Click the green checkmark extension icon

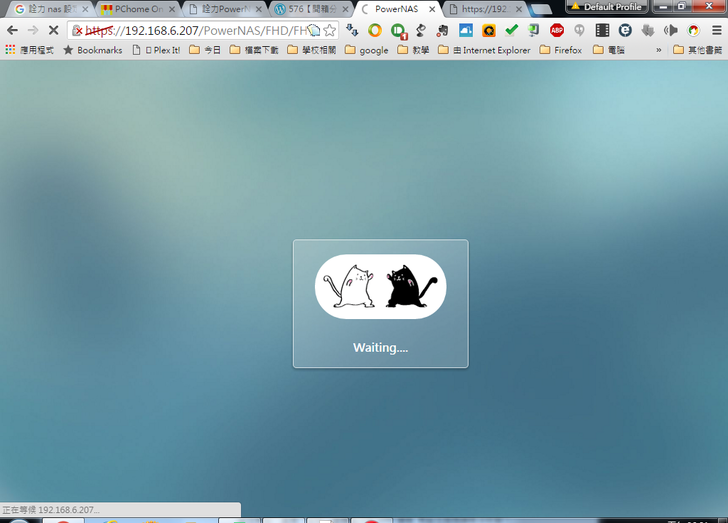[x=512, y=30]
